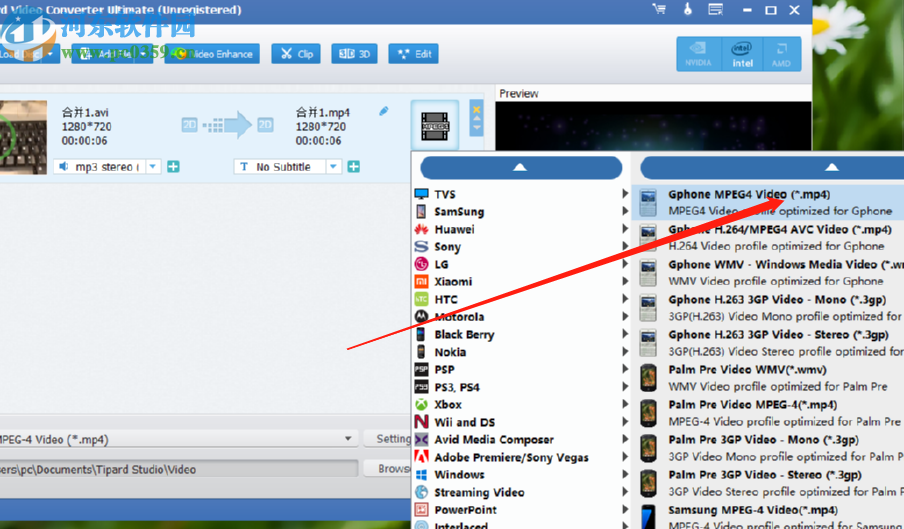Expand the Huawei submenu arrow

(625, 229)
